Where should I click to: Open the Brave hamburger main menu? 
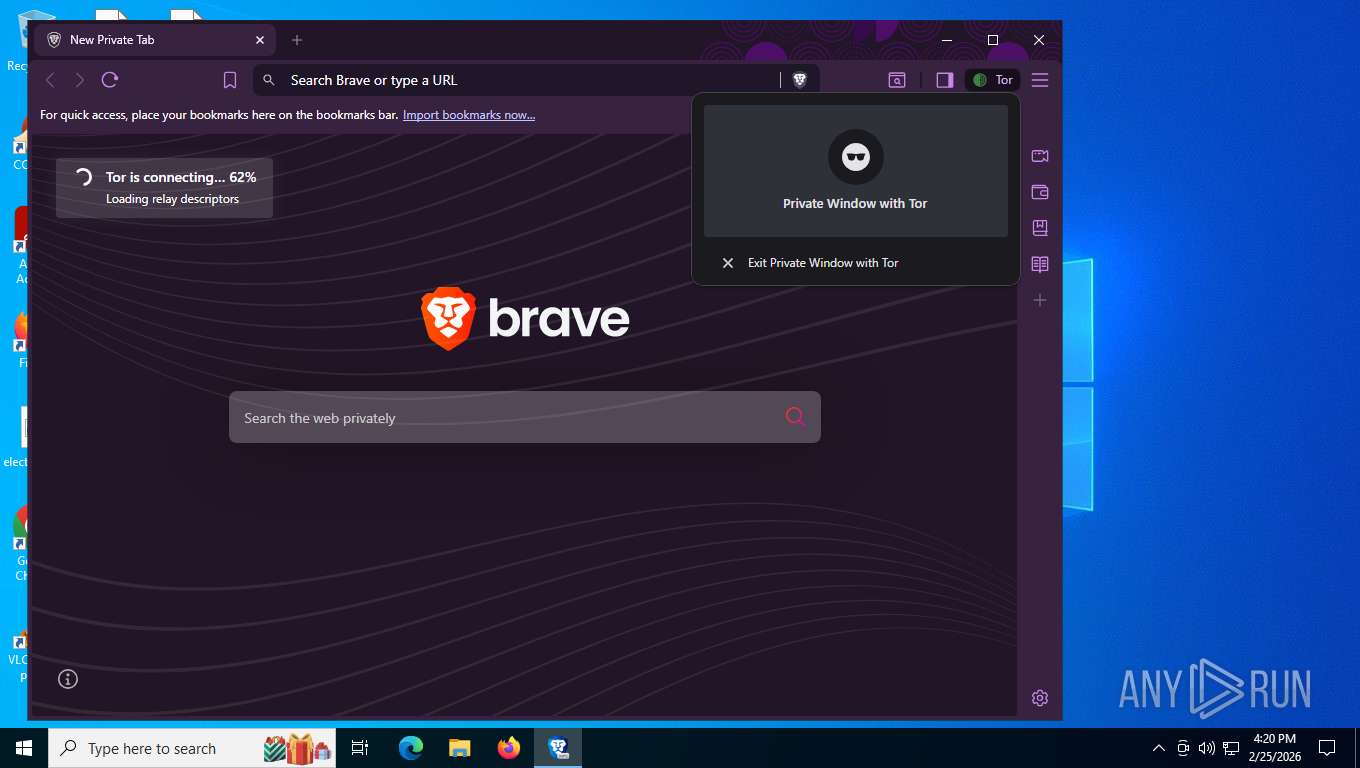point(1040,80)
